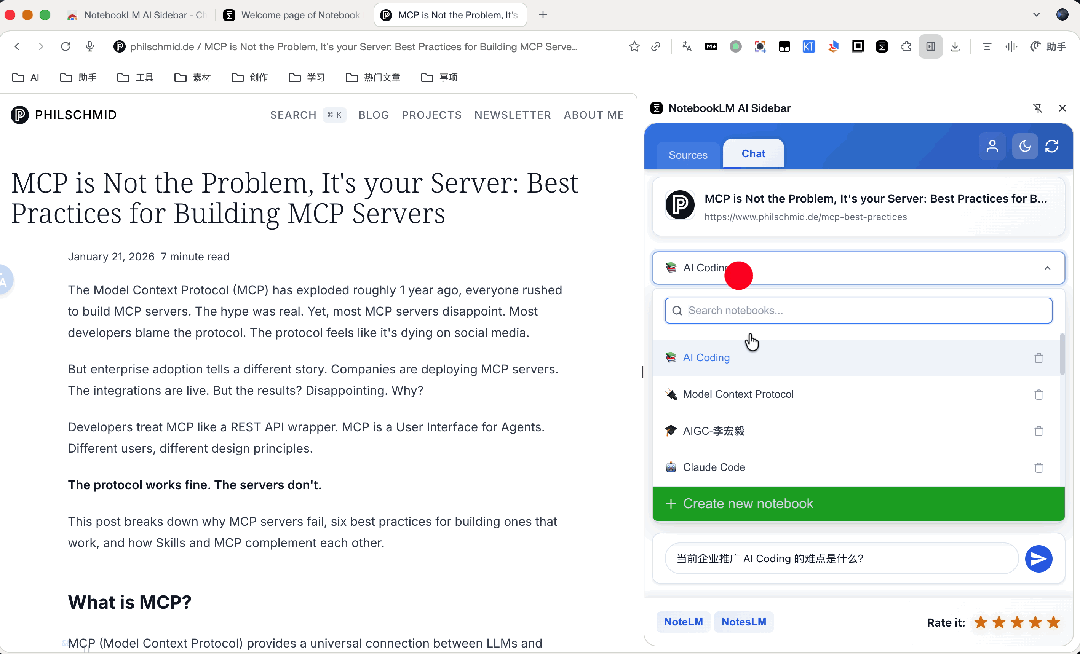
Task: Open browser downloads
Action: coord(955,47)
